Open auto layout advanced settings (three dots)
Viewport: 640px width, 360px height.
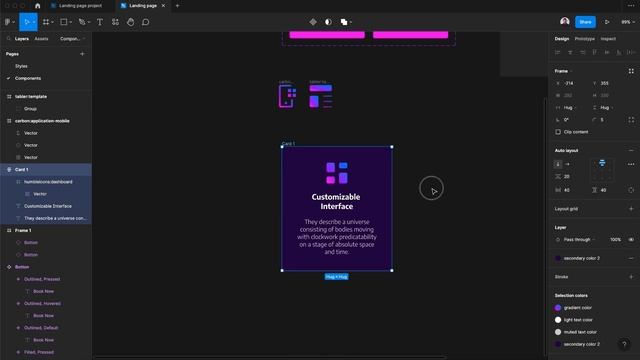(631, 164)
